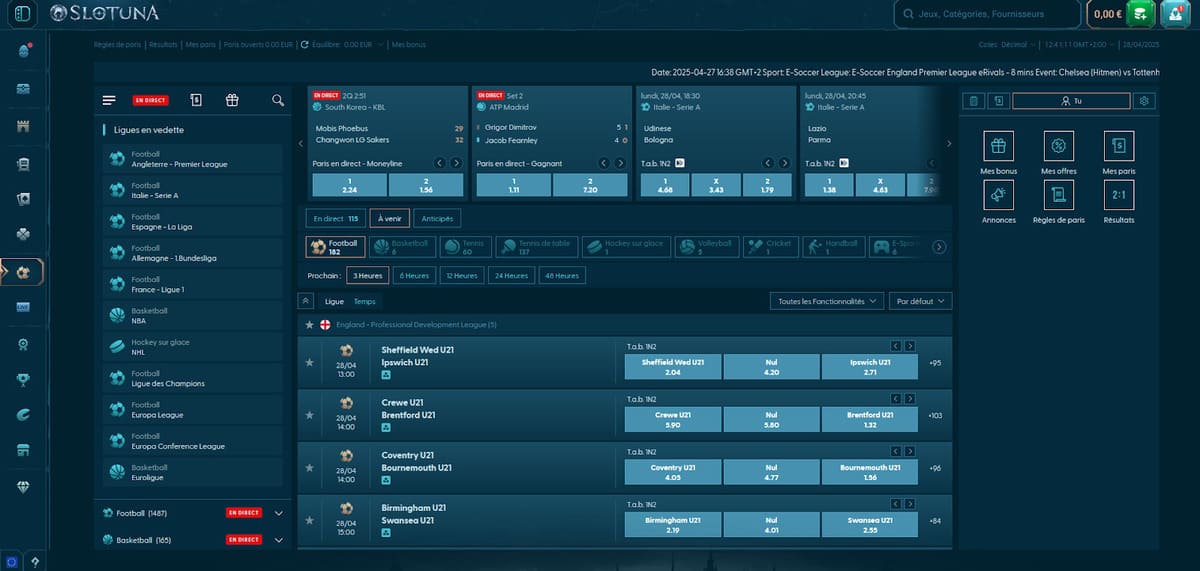Open the Angleterre - Premier League featured league
The width and height of the screenshot is (1200, 571).
pos(193,159)
